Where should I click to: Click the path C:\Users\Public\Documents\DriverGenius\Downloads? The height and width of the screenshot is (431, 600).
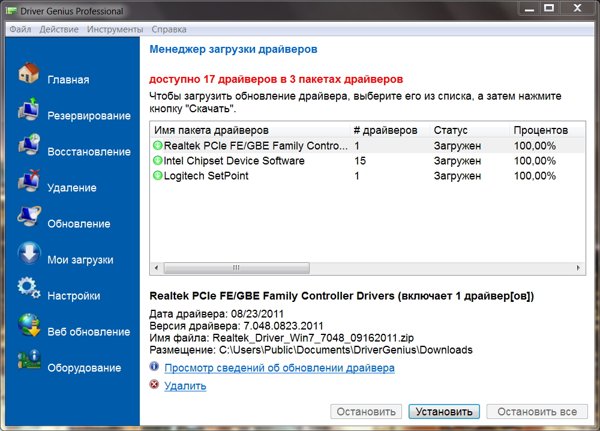[346, 350]
